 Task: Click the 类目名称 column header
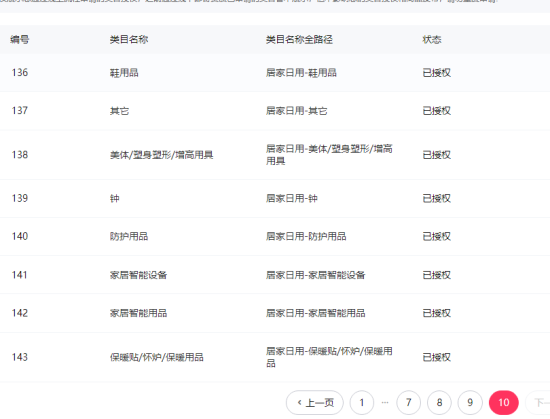pos(129,39)
